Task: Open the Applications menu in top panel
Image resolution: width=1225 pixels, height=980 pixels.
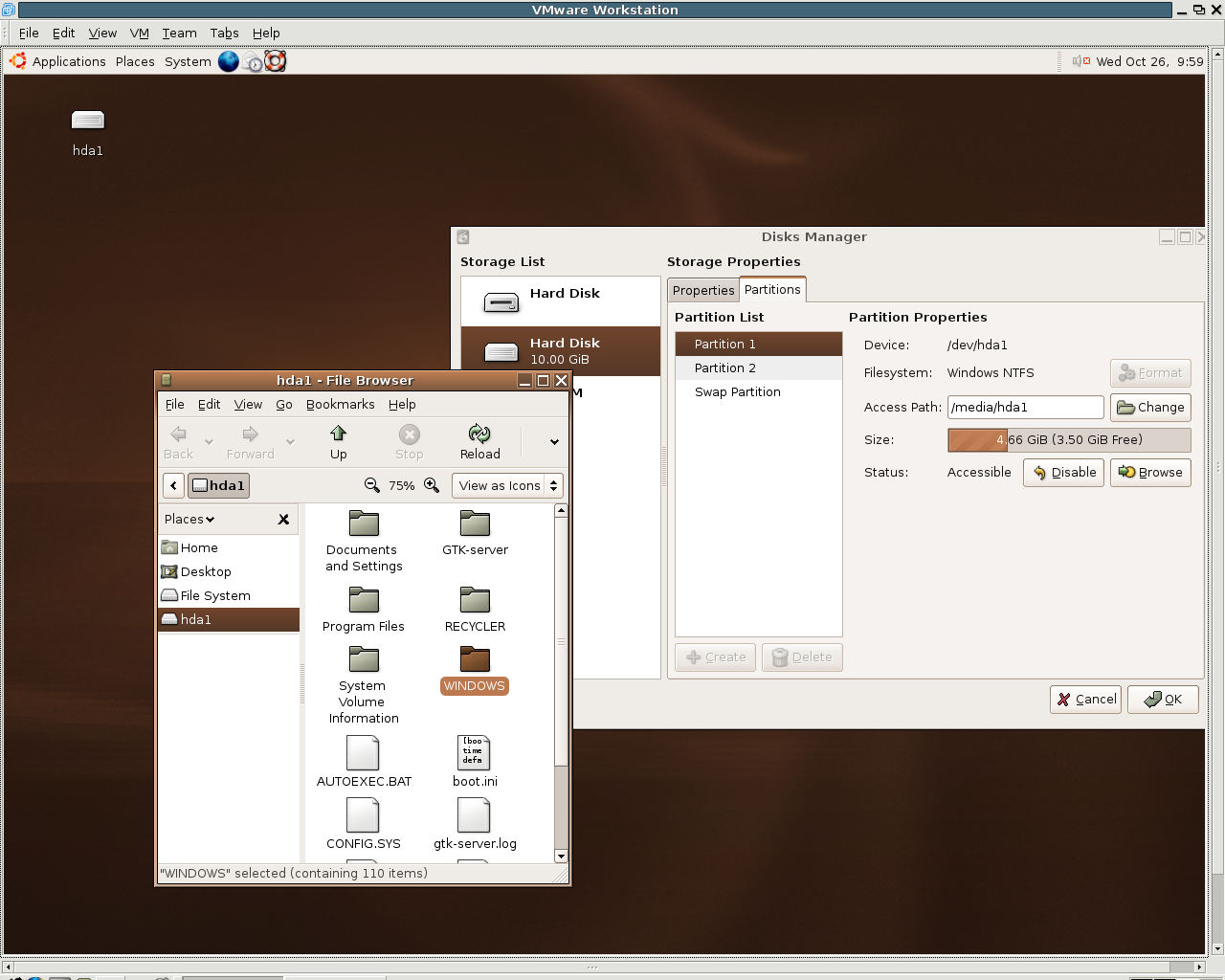Action: (x=69, y=61)
